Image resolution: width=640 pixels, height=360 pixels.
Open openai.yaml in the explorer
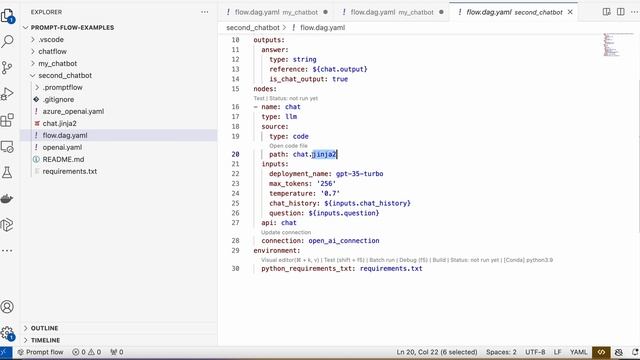(62, 147)
